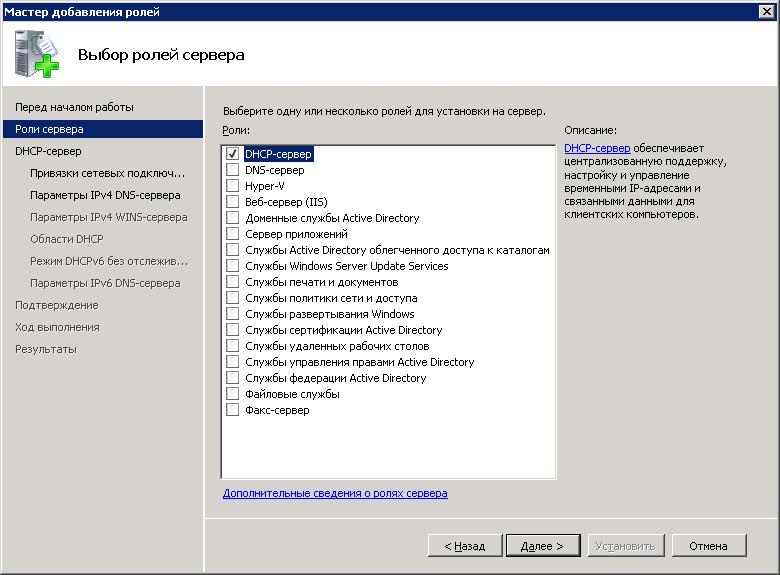Open Параметры IPv6 DNS-сервера step
780x575 pixels.
(x=105, y=283)
